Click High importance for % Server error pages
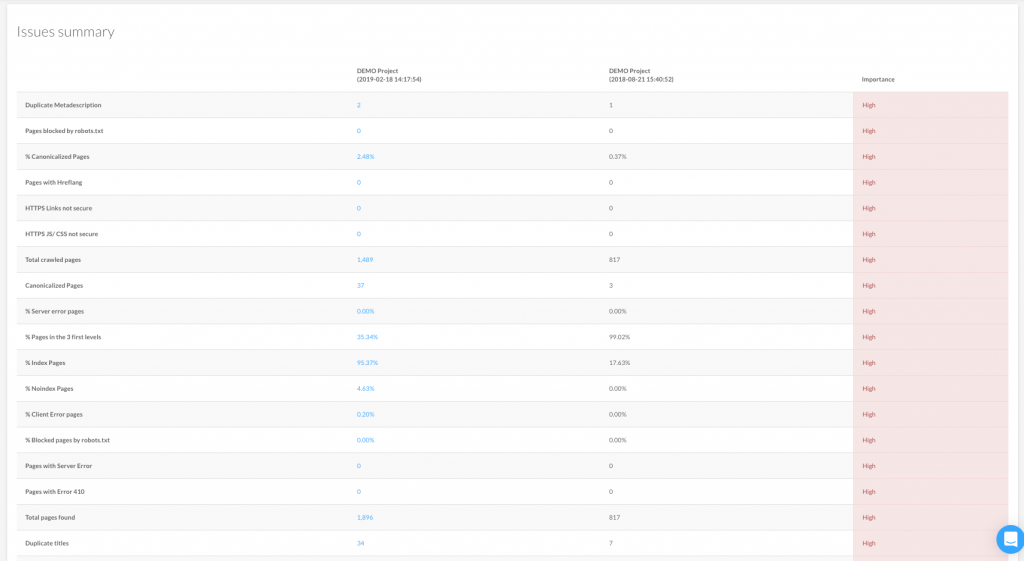 point(869,312)
